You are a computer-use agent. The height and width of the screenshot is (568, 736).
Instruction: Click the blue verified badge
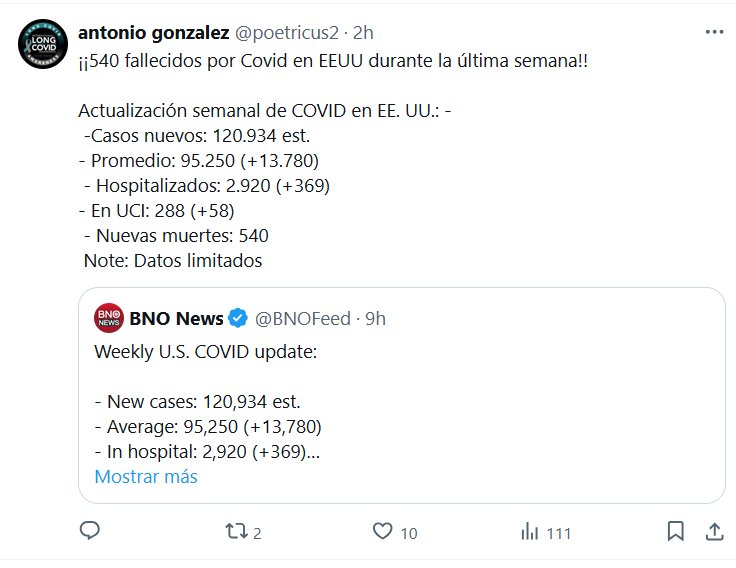[238, 319]
